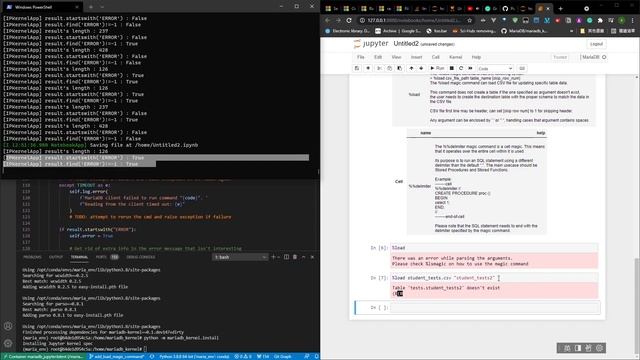The image size is (640, 360).
Task: Open the Jupyter Edit menu
Action: [x=378, y=57]
